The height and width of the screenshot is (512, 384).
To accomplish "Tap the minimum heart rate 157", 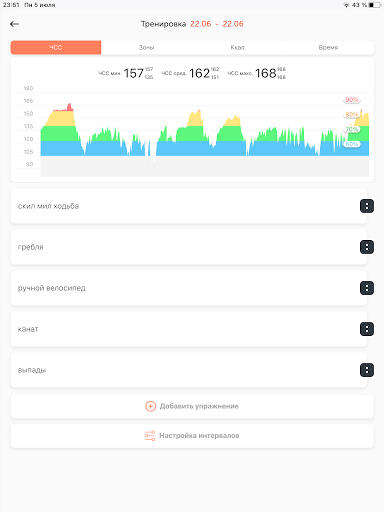I will click(x=134, y=73).
